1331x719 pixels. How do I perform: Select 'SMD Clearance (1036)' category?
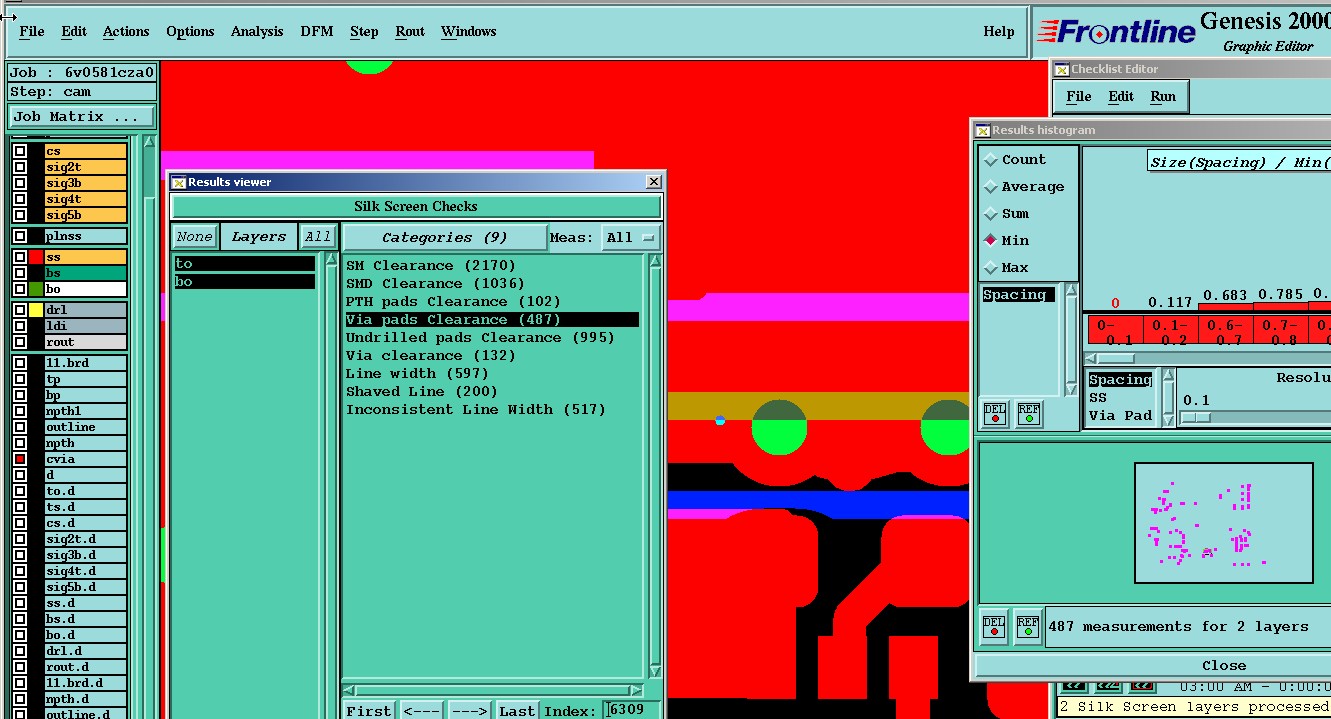[x=435, y=284]
